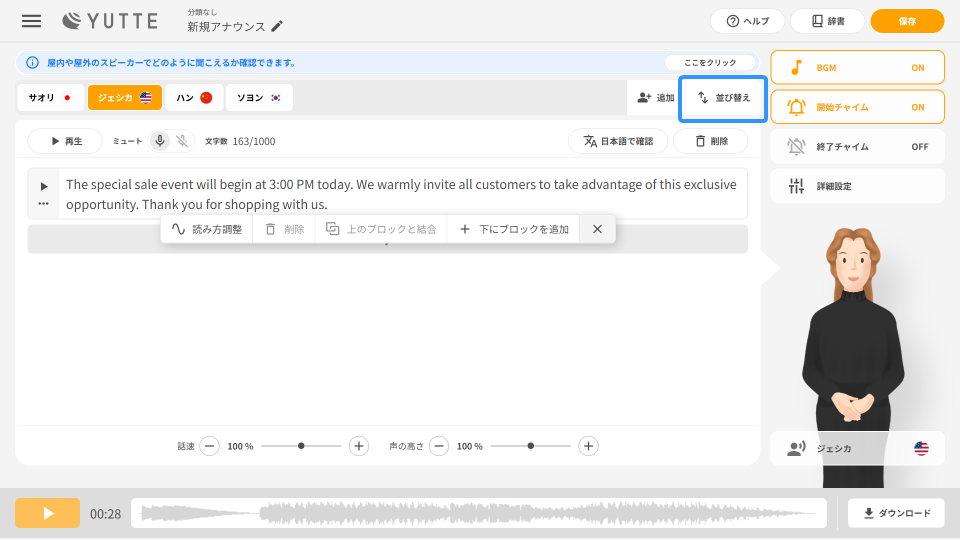Open the hamburger main menu
The width and height of the screenshot is (960, 540).
[32, 21]
